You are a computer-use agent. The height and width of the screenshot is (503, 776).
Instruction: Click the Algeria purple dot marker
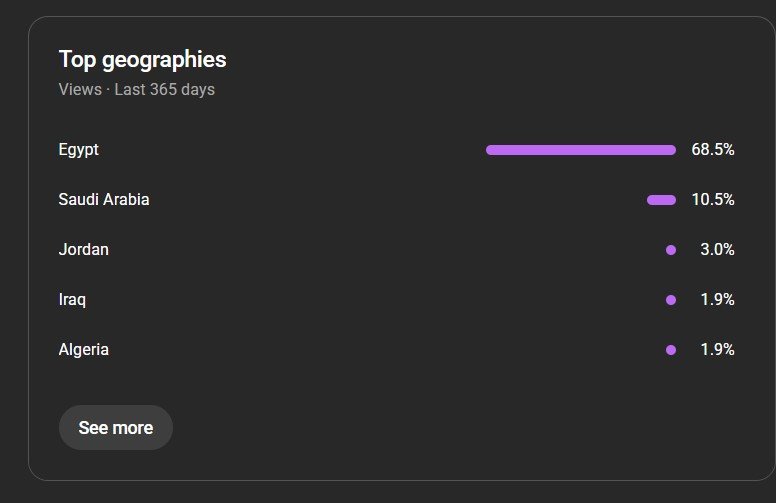click(670, 350)
